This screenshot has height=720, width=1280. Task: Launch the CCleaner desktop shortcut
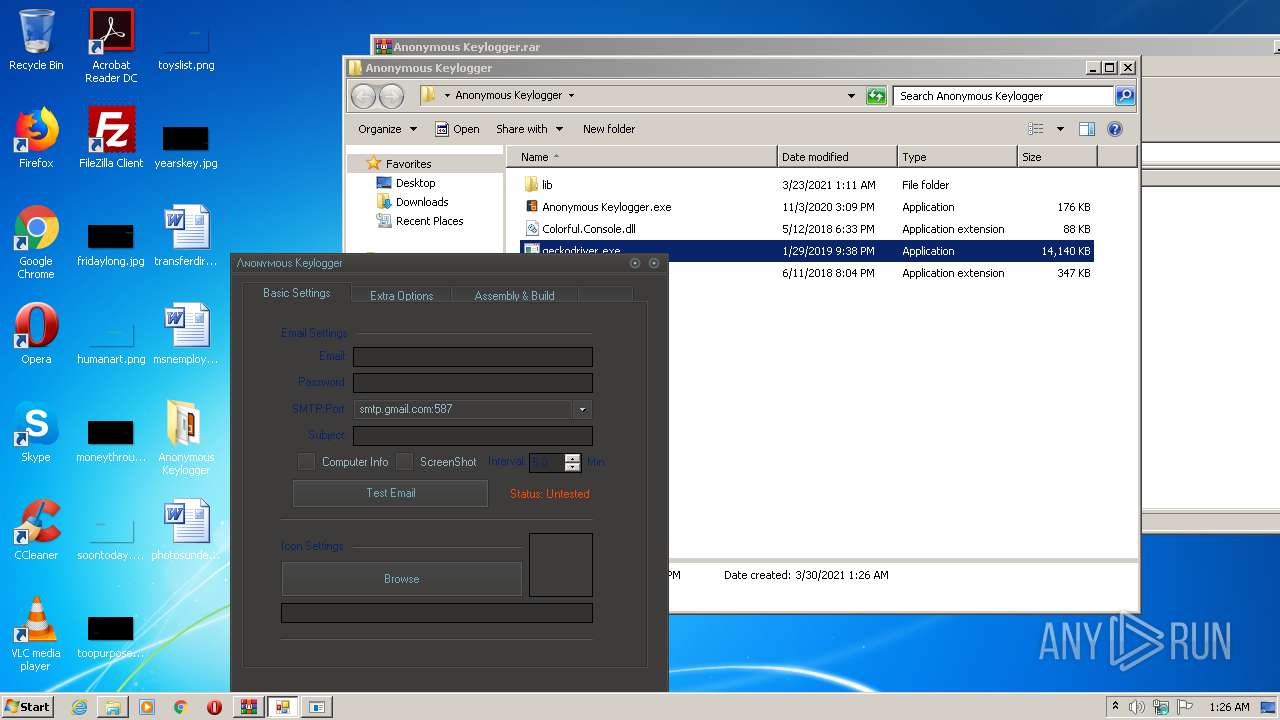35,531
